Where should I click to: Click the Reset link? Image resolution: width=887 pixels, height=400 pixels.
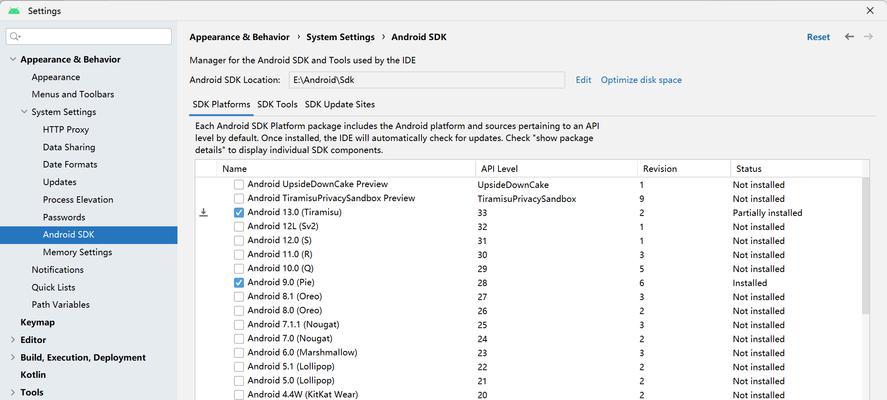tap(818, 37)
